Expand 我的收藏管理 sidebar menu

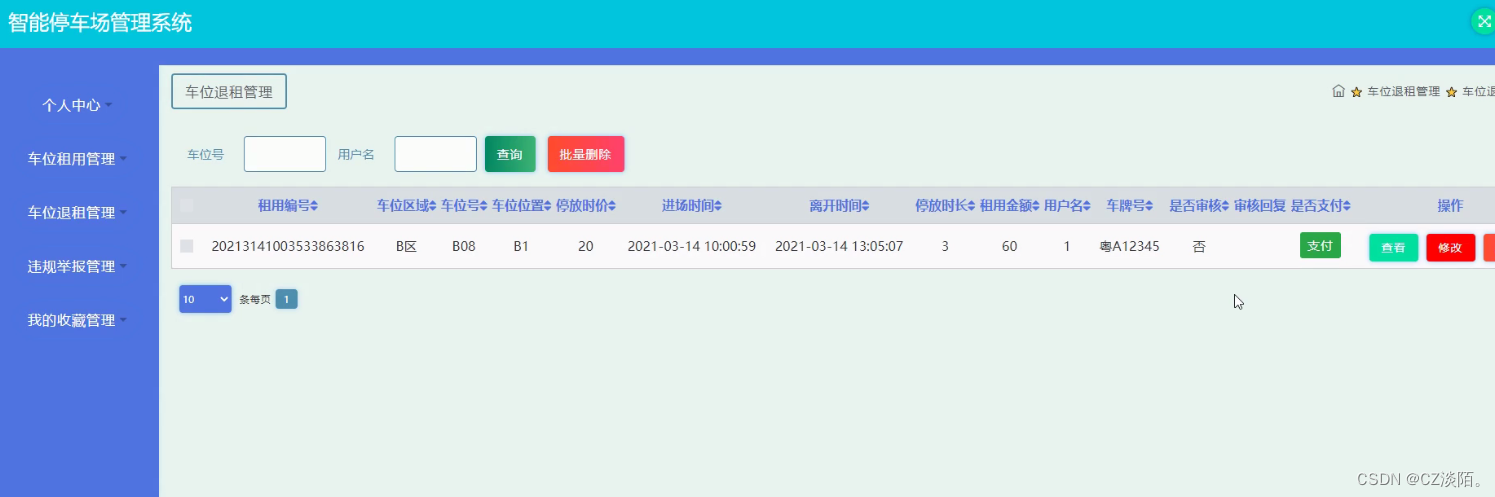[77, 320]
